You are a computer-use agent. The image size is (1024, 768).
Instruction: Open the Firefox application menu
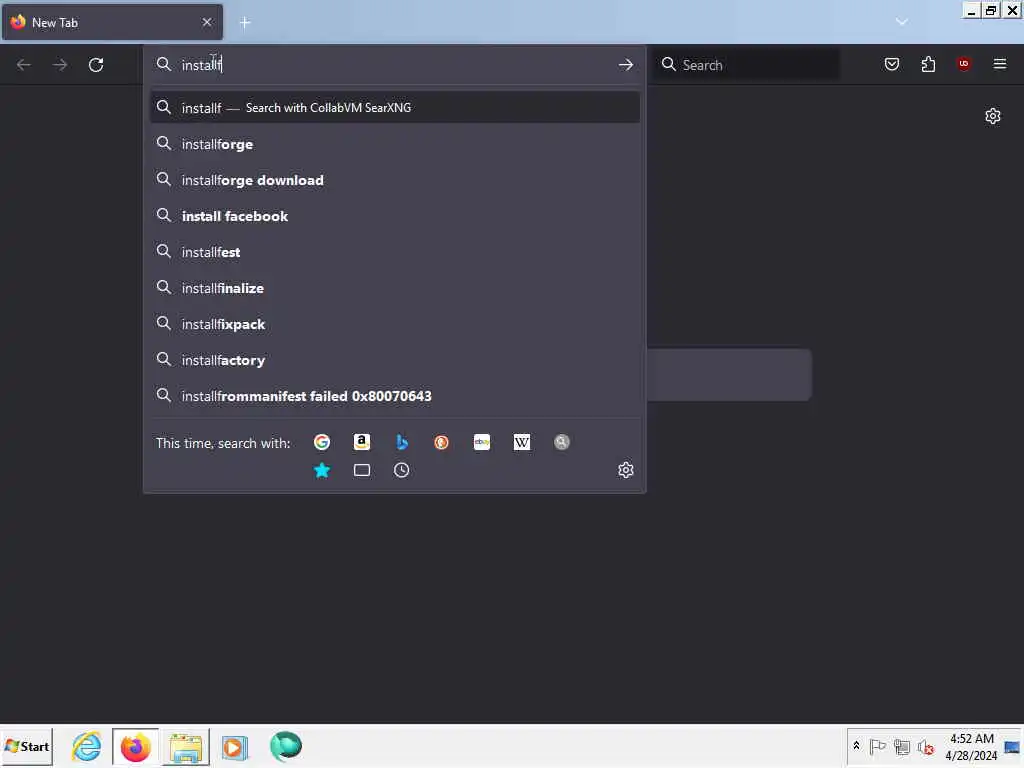tap(1000, 64)
